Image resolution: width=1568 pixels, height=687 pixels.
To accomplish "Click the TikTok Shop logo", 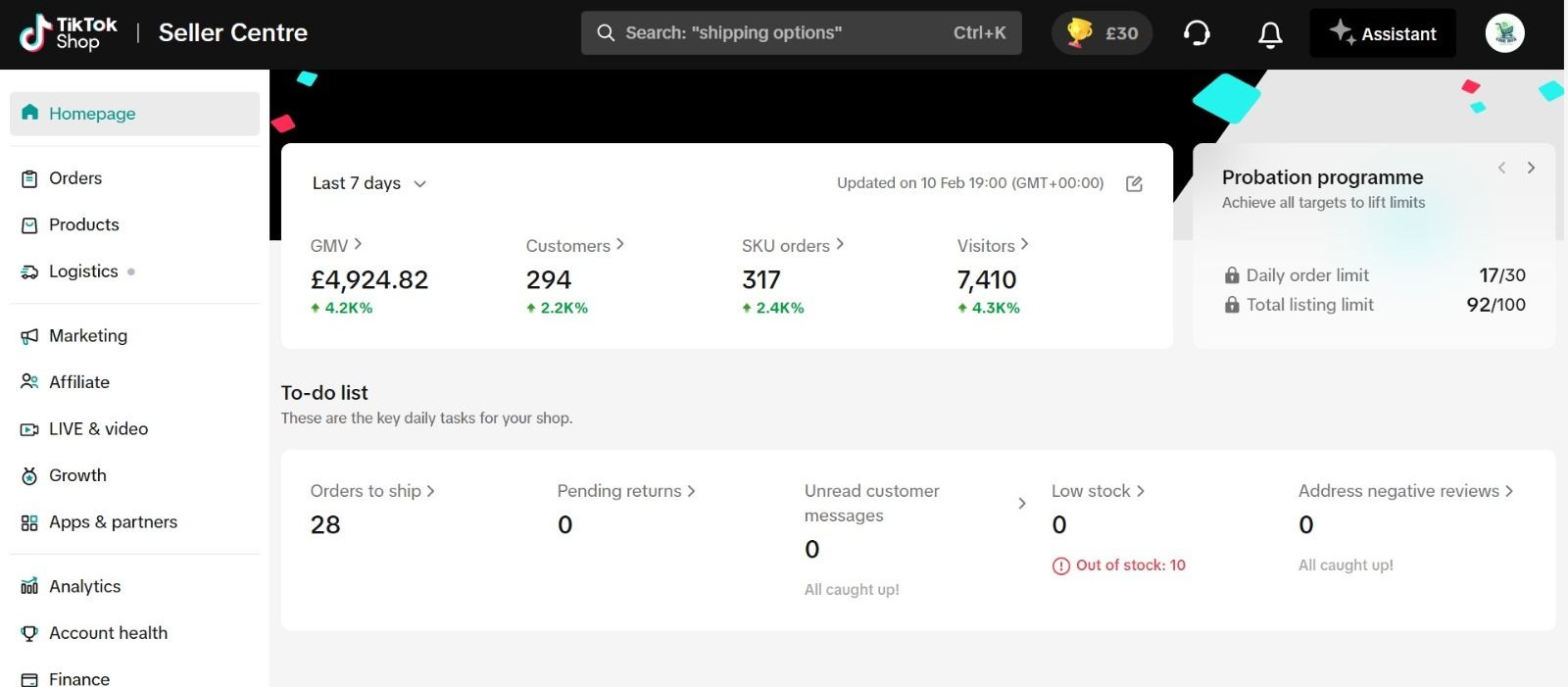I will click(68, 33).
